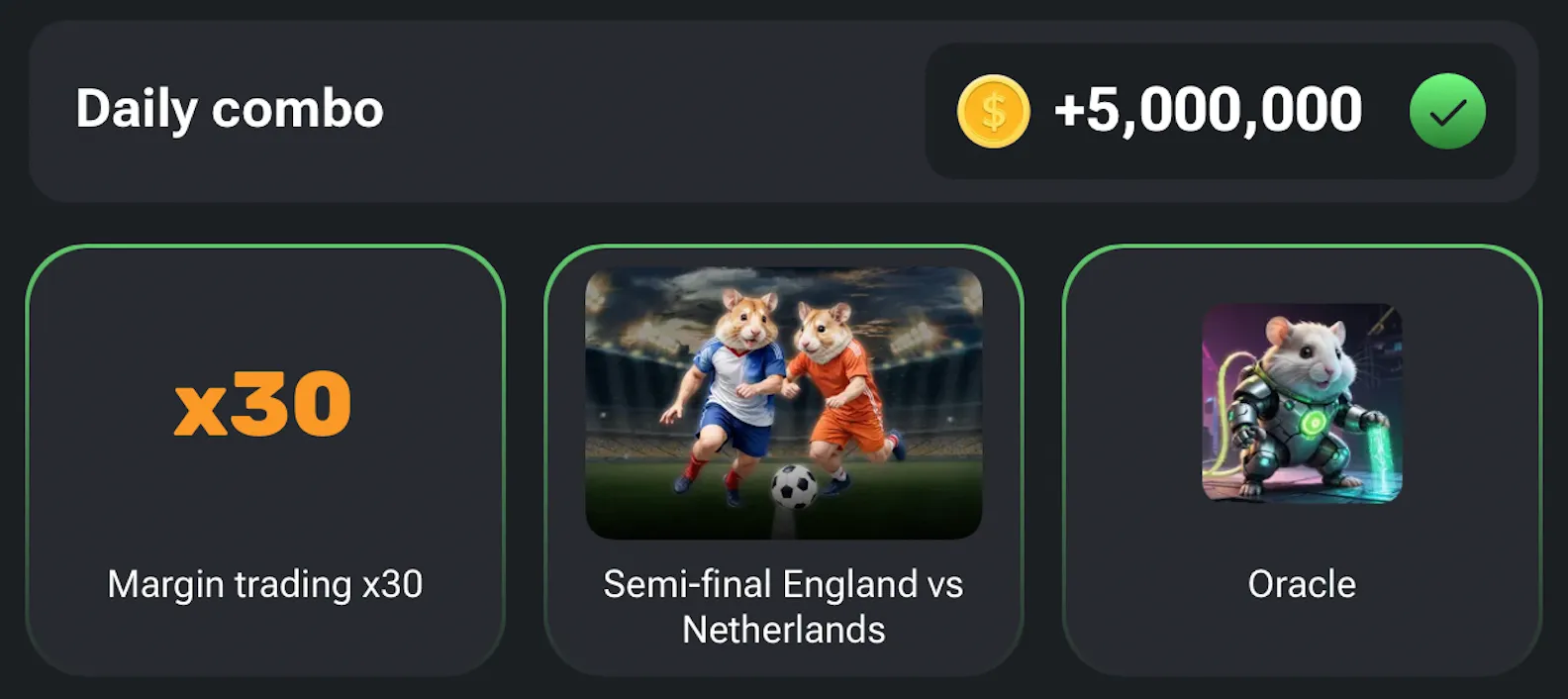Click the gold dollar coin icon

993,111
